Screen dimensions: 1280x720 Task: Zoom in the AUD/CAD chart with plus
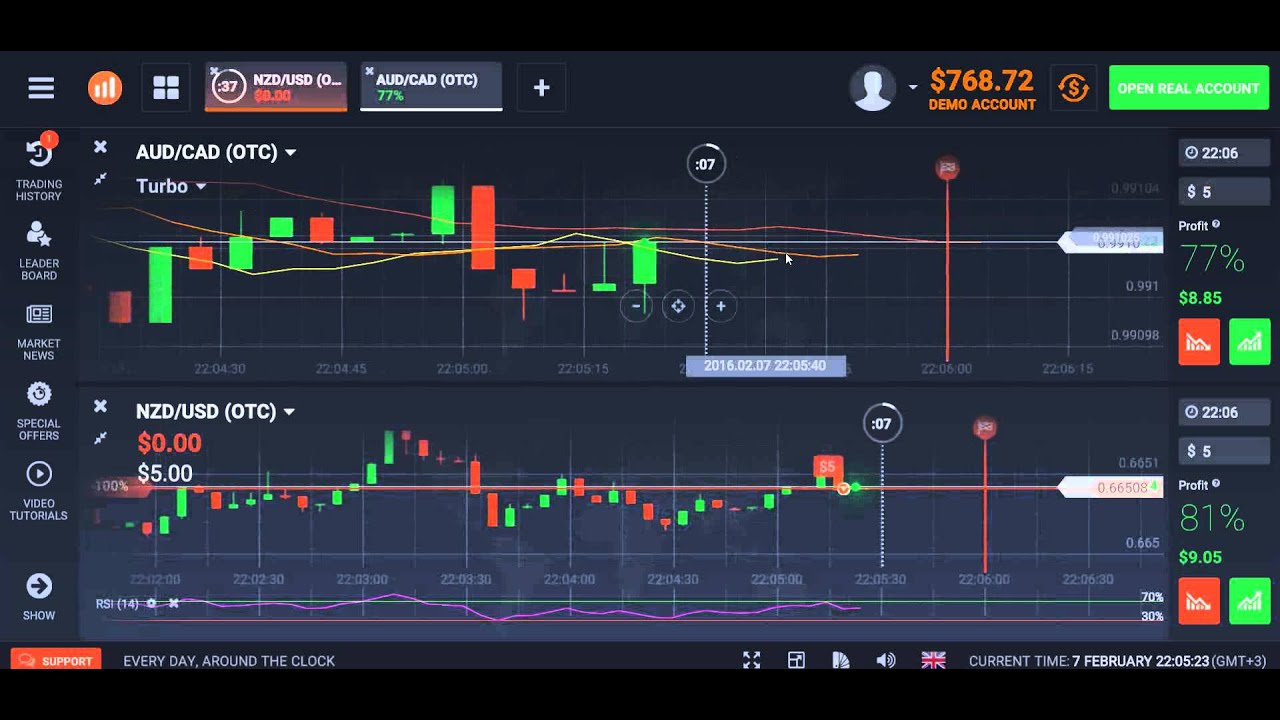coord(720,306)
